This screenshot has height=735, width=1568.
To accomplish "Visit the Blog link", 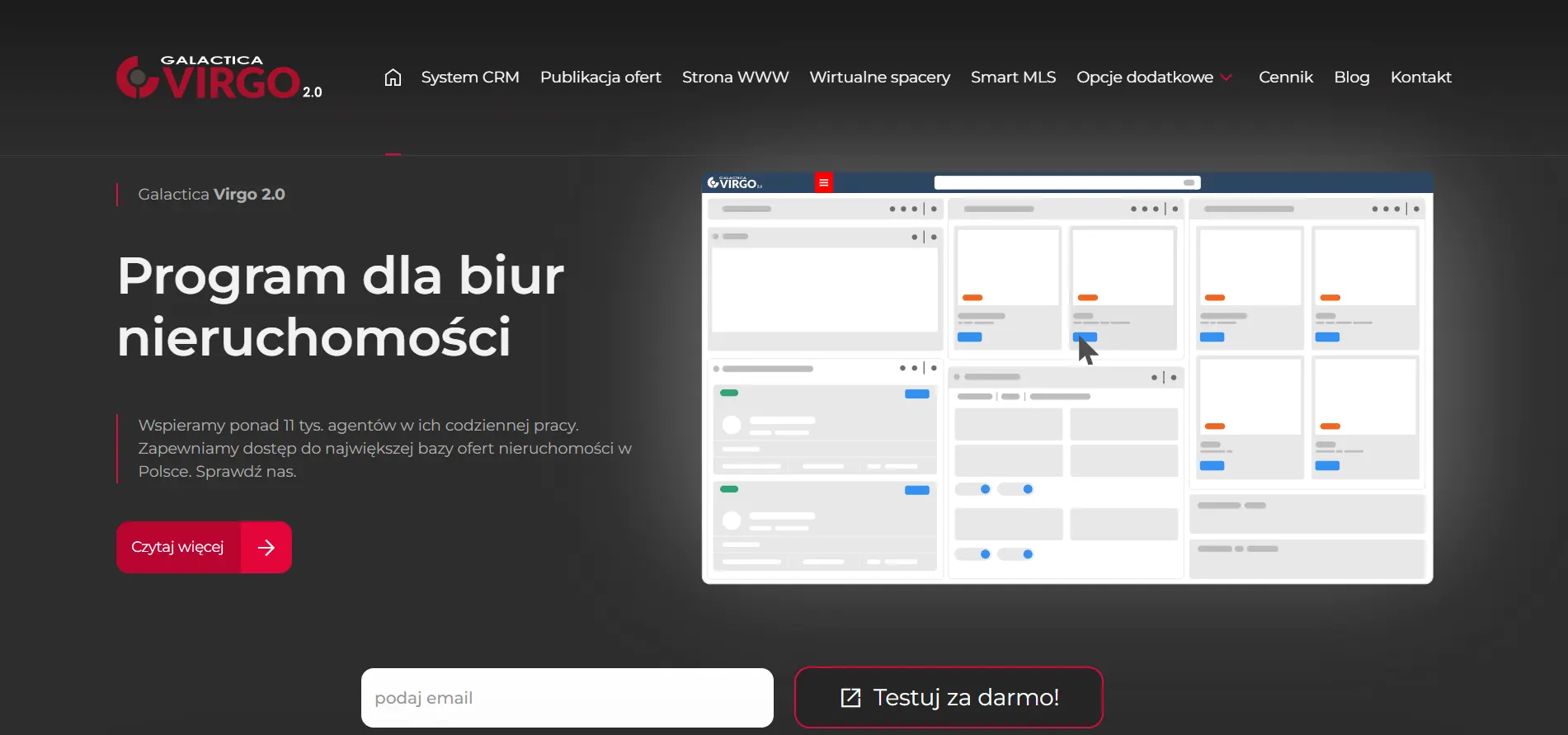I will tap(1351, 78).
